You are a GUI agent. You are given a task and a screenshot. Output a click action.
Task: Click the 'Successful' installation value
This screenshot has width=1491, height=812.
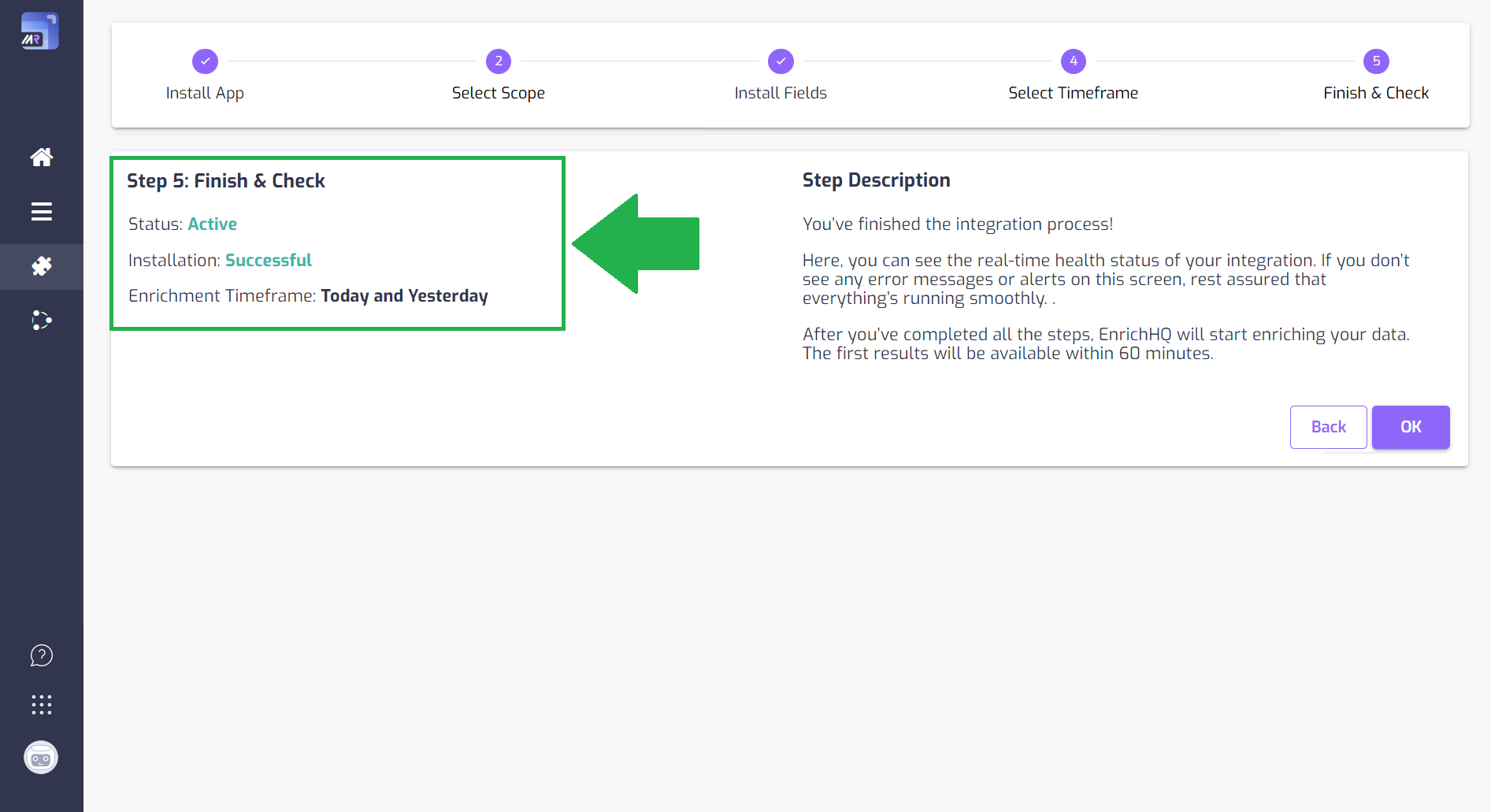[x=269, y=260]
